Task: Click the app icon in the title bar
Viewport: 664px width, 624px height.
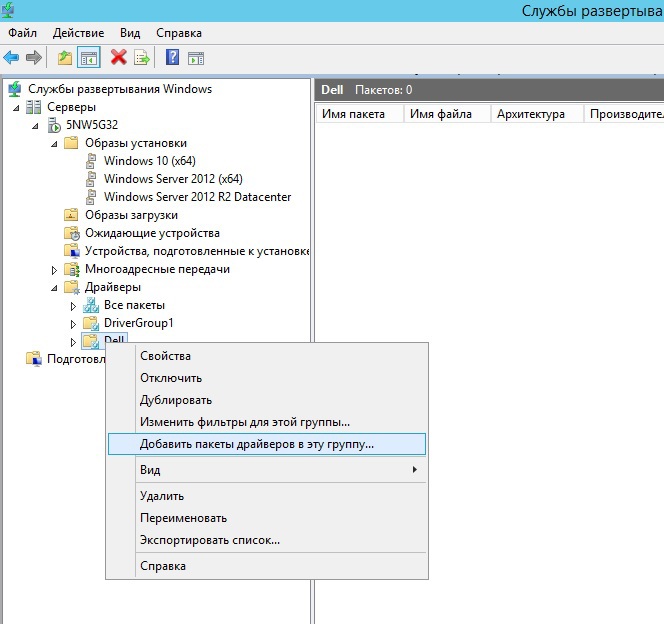Action: [x=8, y=10]
